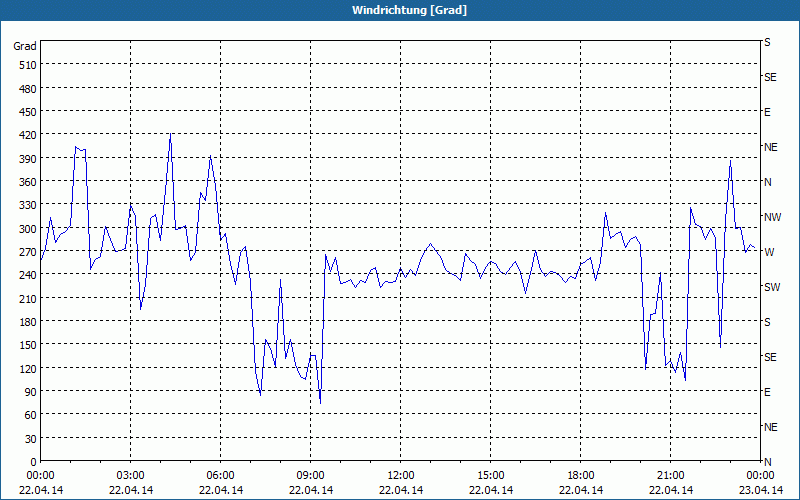The height and width of the screenshot is (500, 800).
Task: Select the 180 y-axis value
Action: (x=29, y=322)
